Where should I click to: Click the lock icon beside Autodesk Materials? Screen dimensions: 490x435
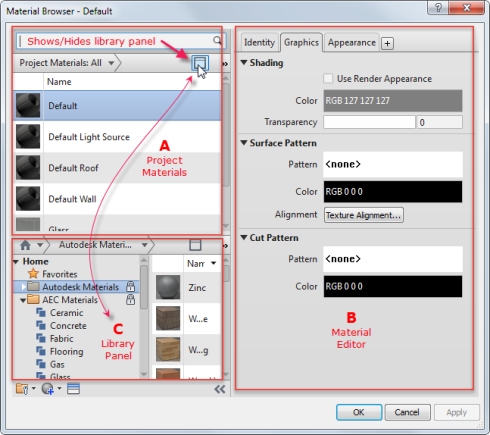tap(130, 286)
